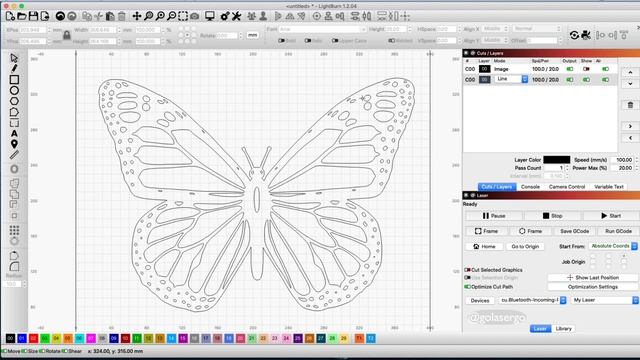
Task: Pick the blue 01 palette swatch
Action: pyautogui.click(x=22, y=338)
